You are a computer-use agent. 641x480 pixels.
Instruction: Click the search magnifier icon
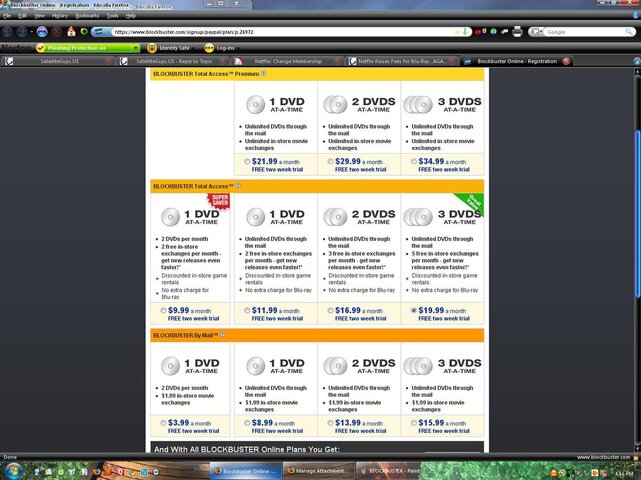point(629,31)
